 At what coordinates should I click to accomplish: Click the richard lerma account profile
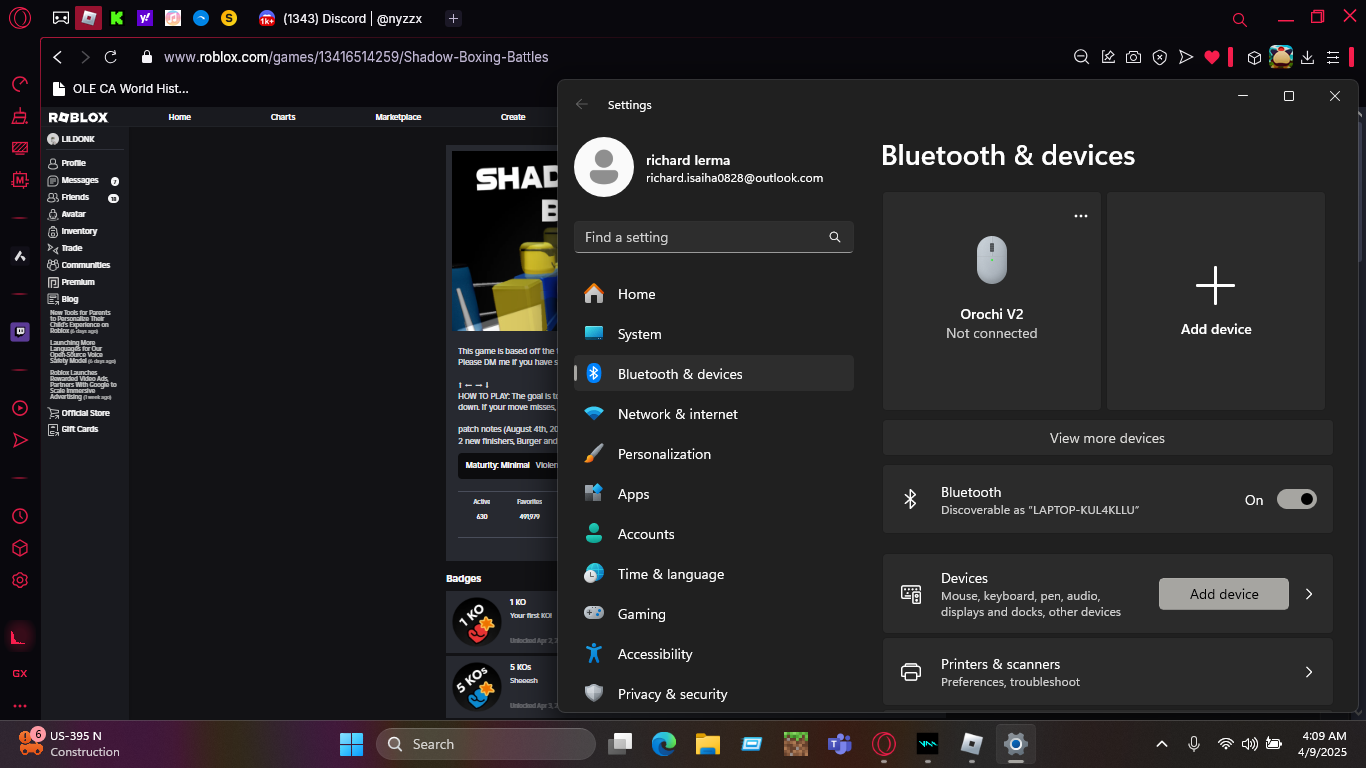pyautogui.click(x=698, y=168)
